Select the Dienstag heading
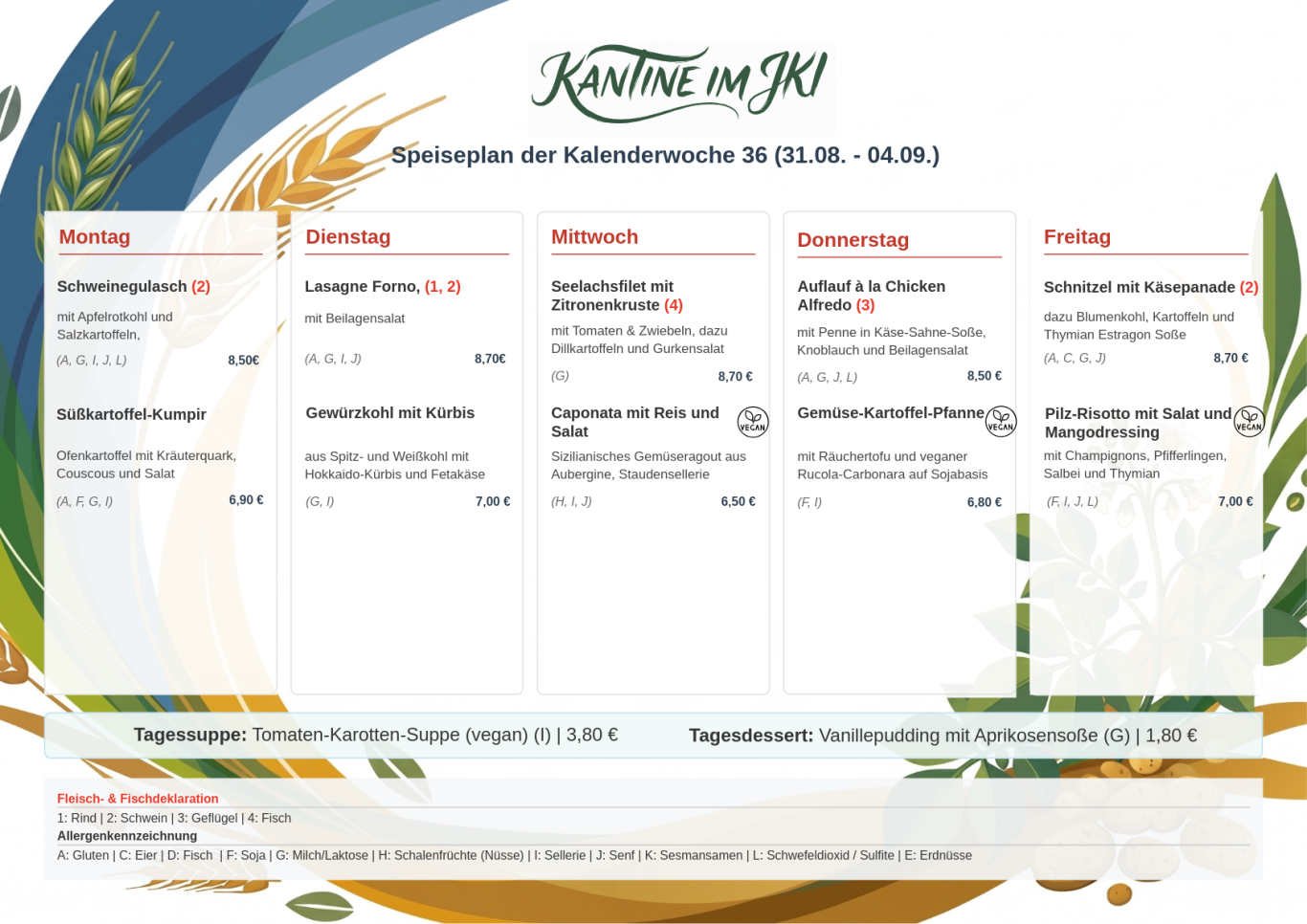 348,237
